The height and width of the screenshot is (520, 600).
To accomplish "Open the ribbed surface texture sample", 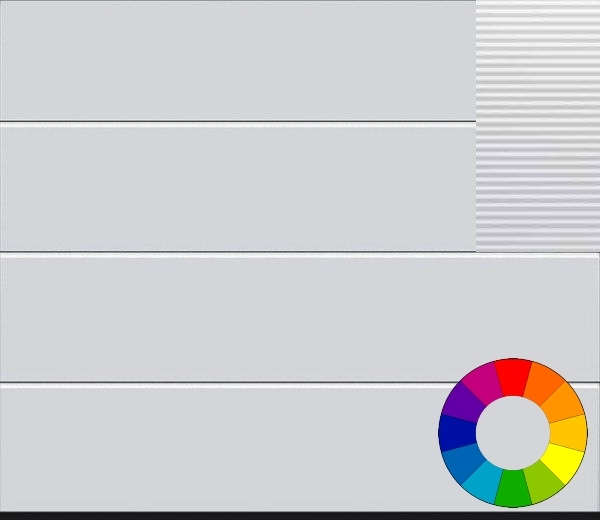I will point(538,126).
